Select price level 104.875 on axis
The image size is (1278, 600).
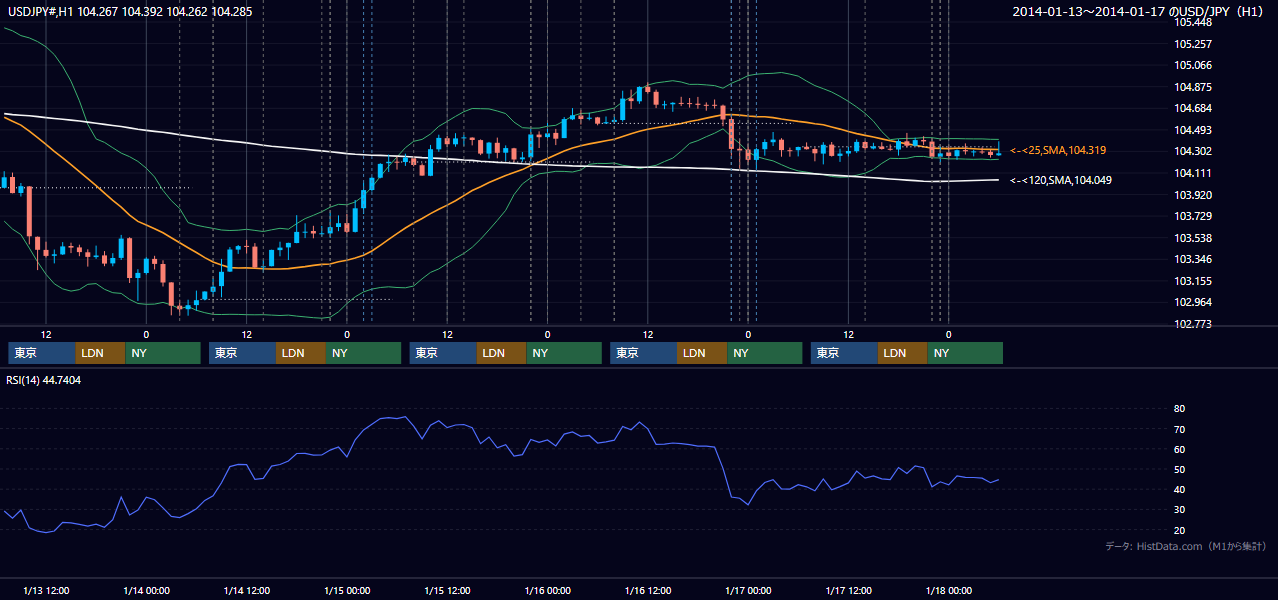point(1191,87)
